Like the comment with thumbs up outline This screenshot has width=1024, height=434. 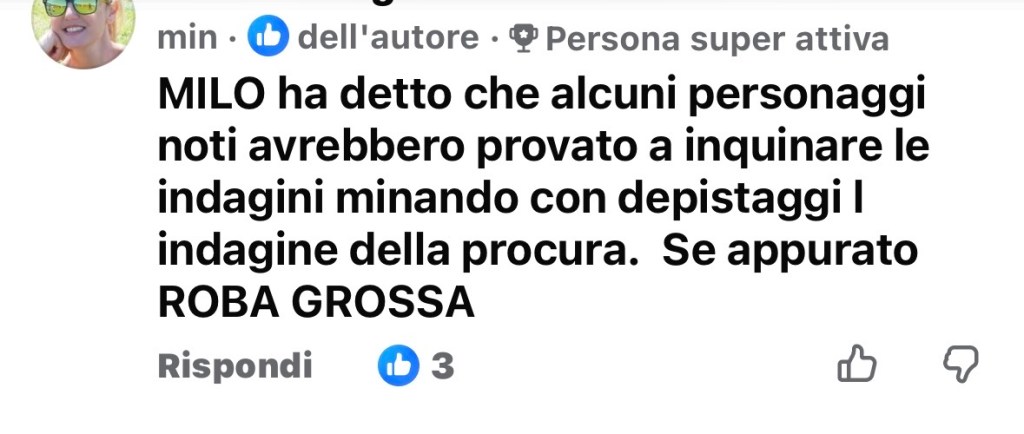click(x=857, y=364)
